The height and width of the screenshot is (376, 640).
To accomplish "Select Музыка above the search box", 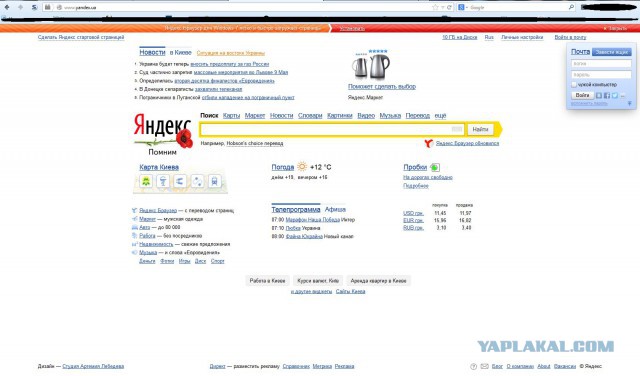I will 390,116.
